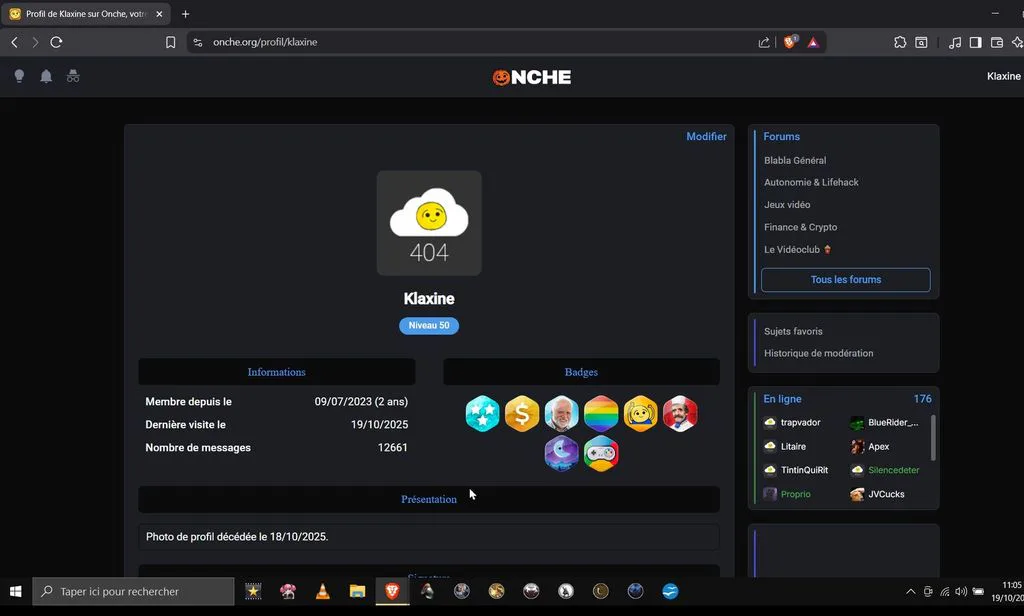Screen dimensions: 1024x616
Task: Go to the Jeux vidéo forum
Action: tap(787, 204)
